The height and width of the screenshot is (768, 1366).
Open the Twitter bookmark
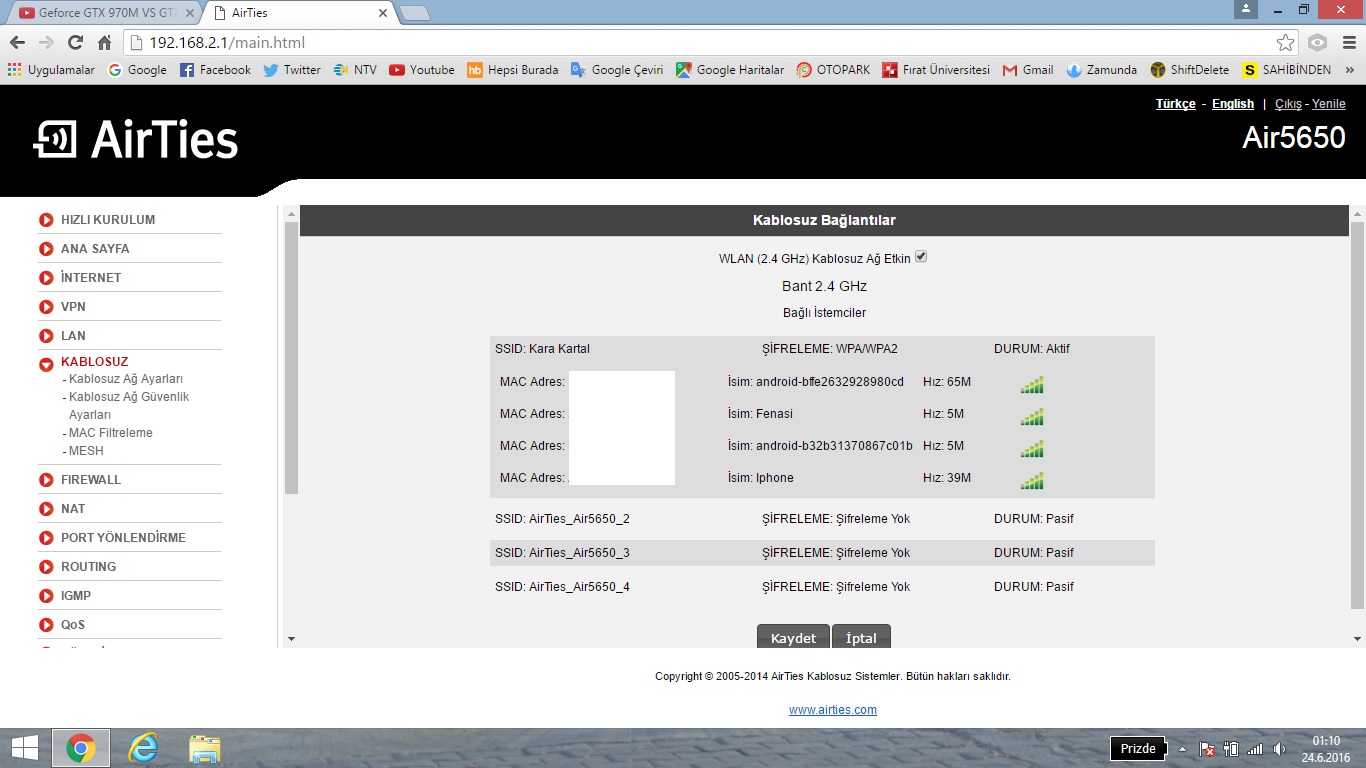click(292, 70)
